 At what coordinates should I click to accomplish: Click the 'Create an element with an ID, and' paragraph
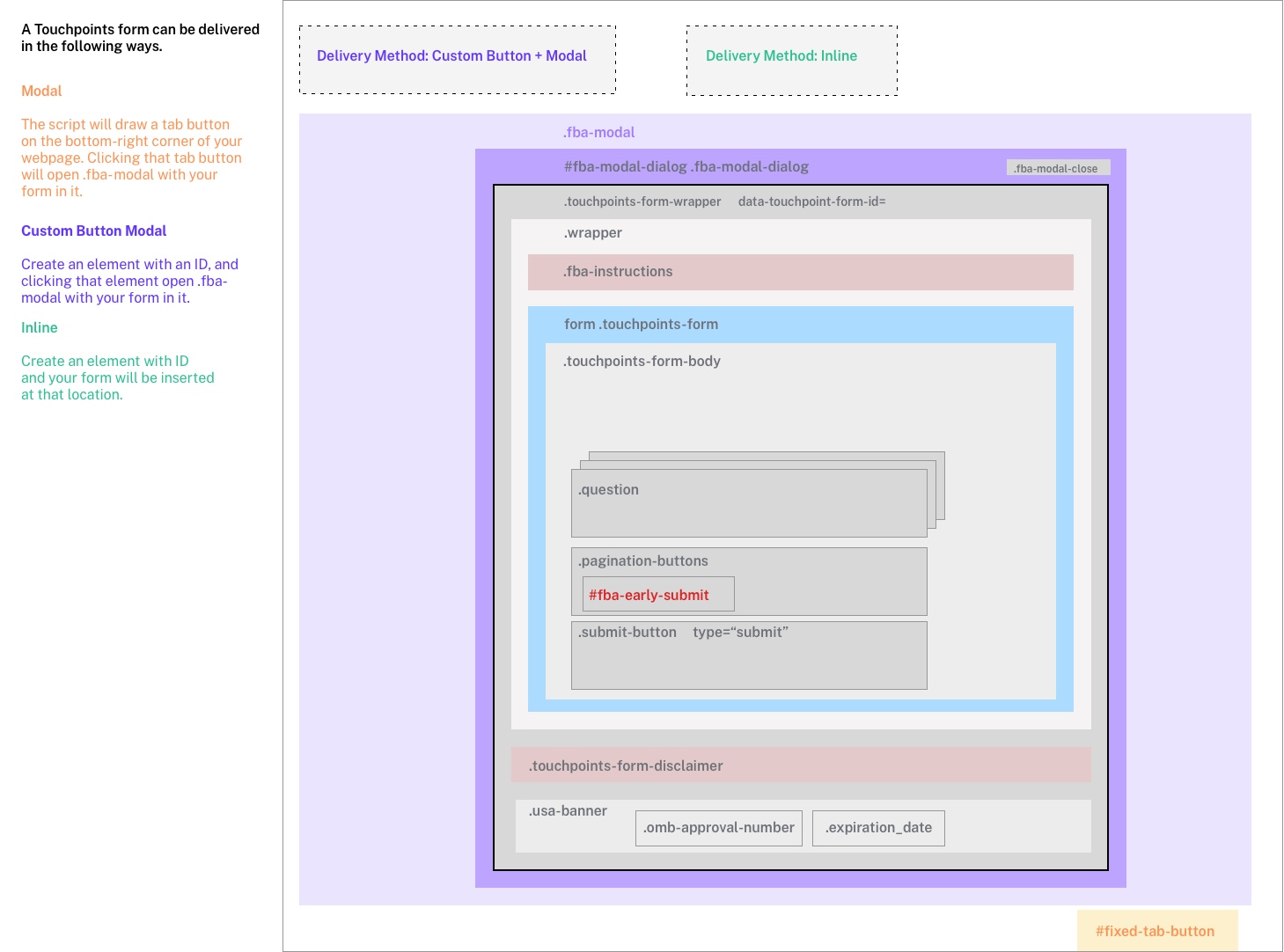[129, 281]
